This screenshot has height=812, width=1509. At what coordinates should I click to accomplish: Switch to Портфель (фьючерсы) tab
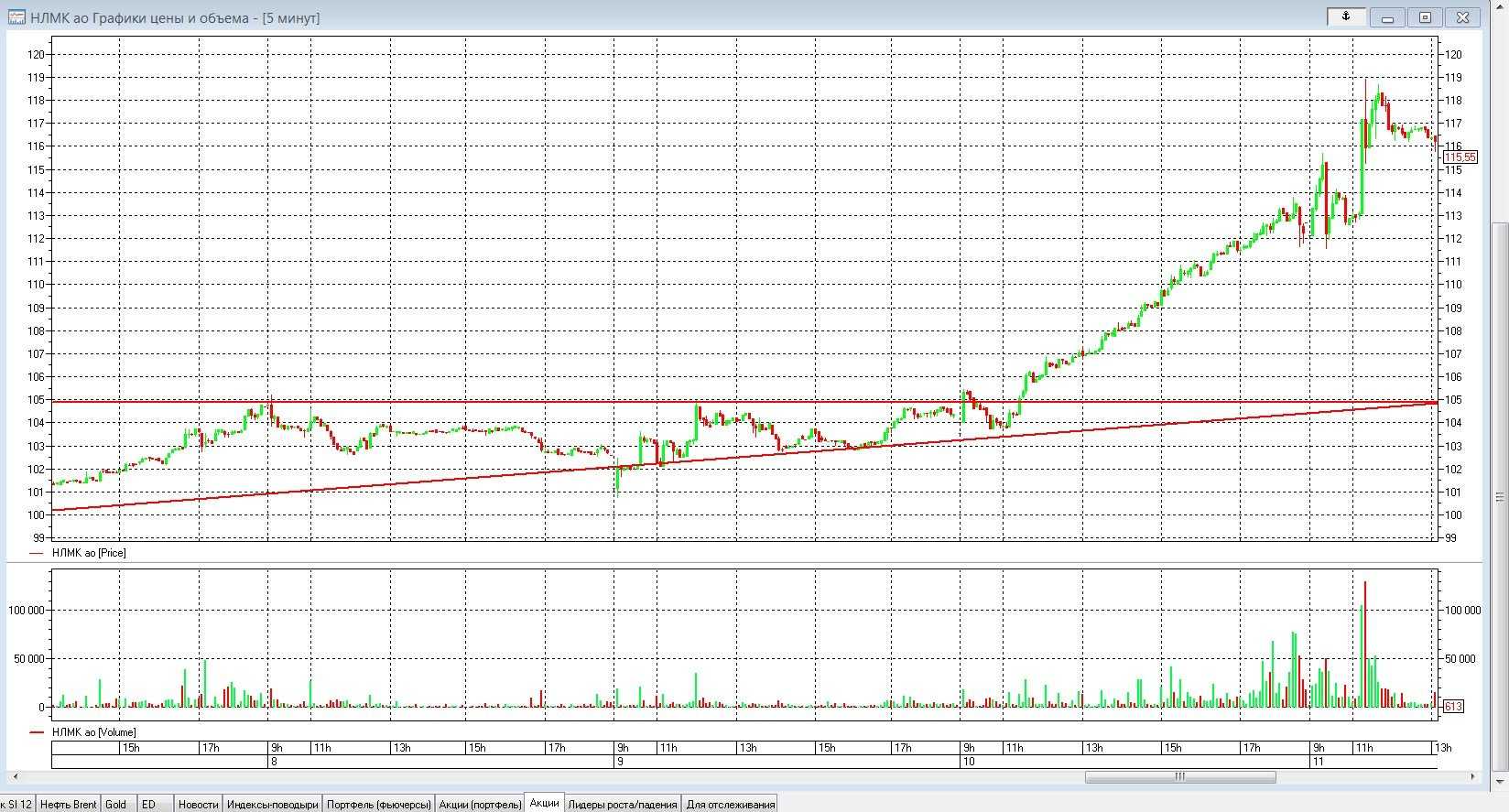[379, 804]
